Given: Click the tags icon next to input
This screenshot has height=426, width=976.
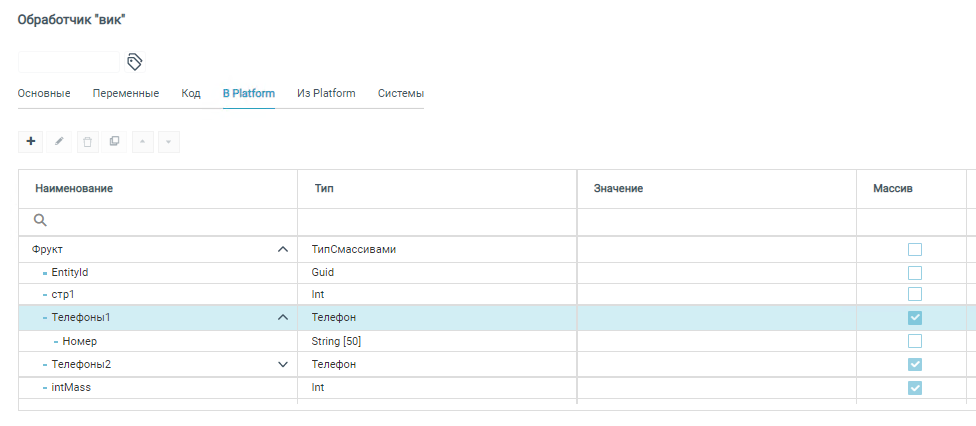Looking at the screenshot, I should [x=135, y=62].
